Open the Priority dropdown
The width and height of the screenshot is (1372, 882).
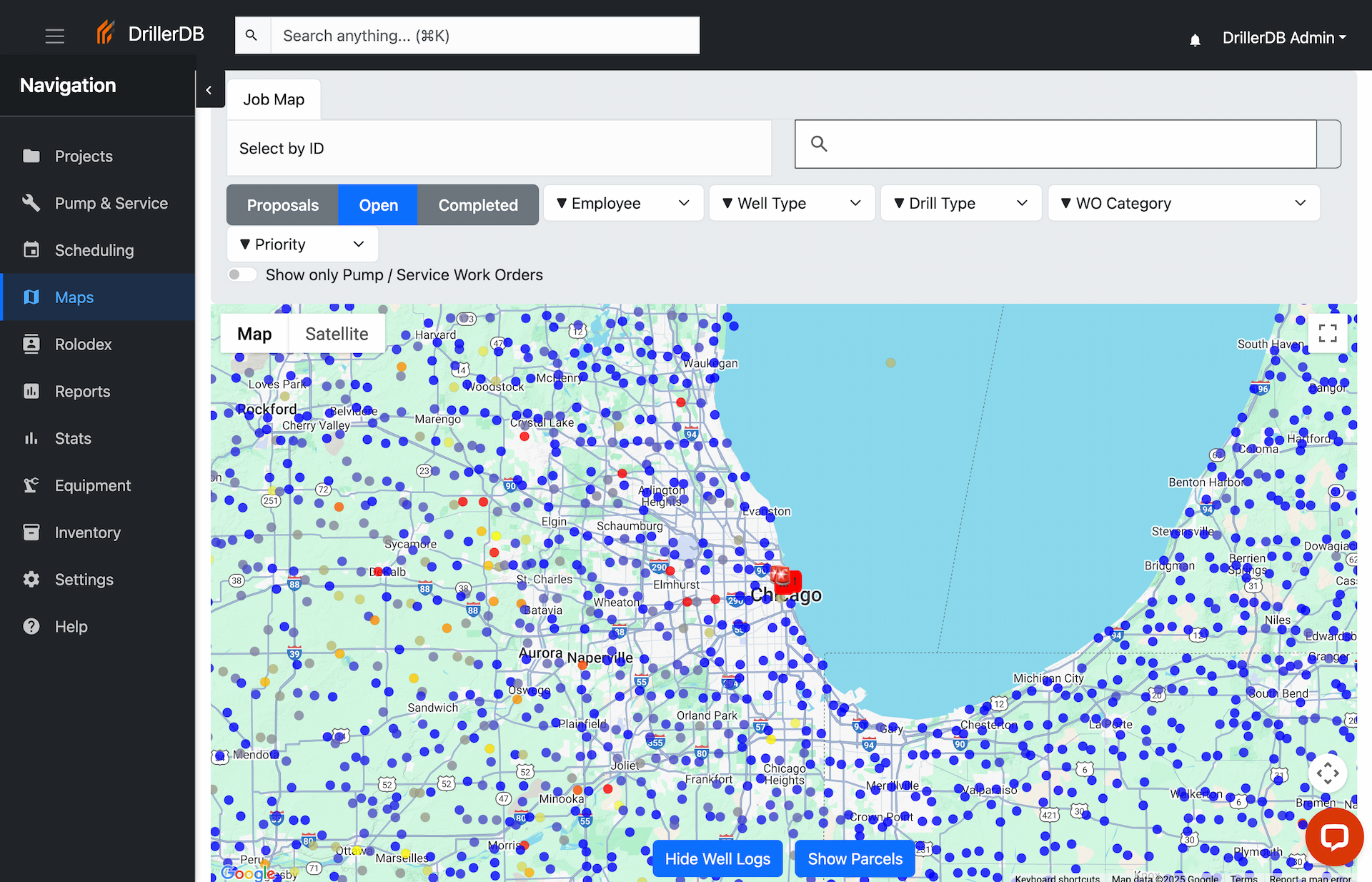click(x=301, y=244)
